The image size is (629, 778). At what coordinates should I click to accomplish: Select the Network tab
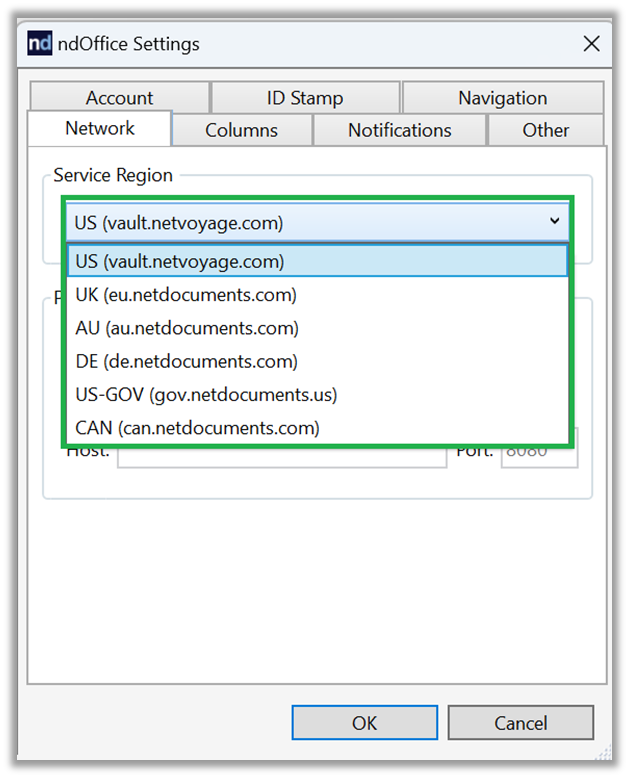tap(100, 129)
